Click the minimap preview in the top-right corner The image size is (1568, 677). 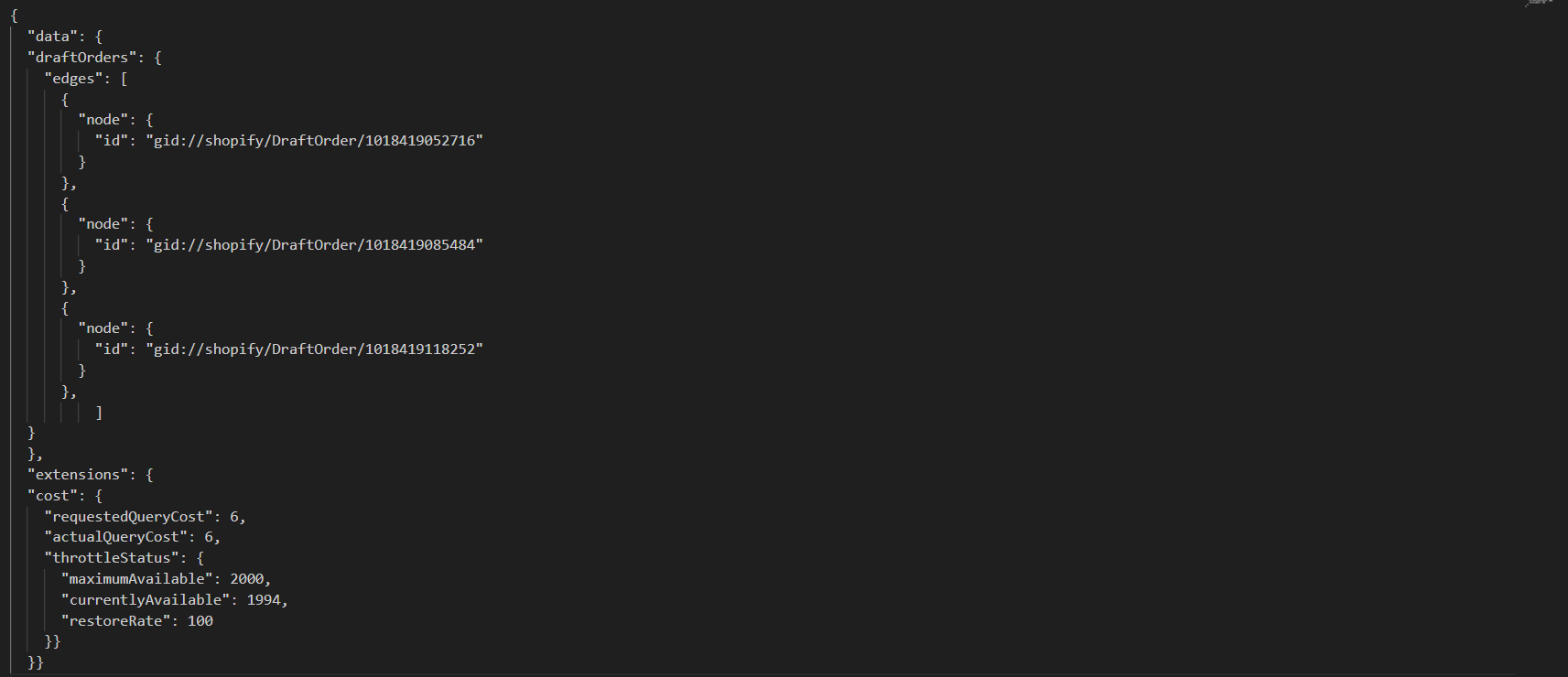[1540, 5]
